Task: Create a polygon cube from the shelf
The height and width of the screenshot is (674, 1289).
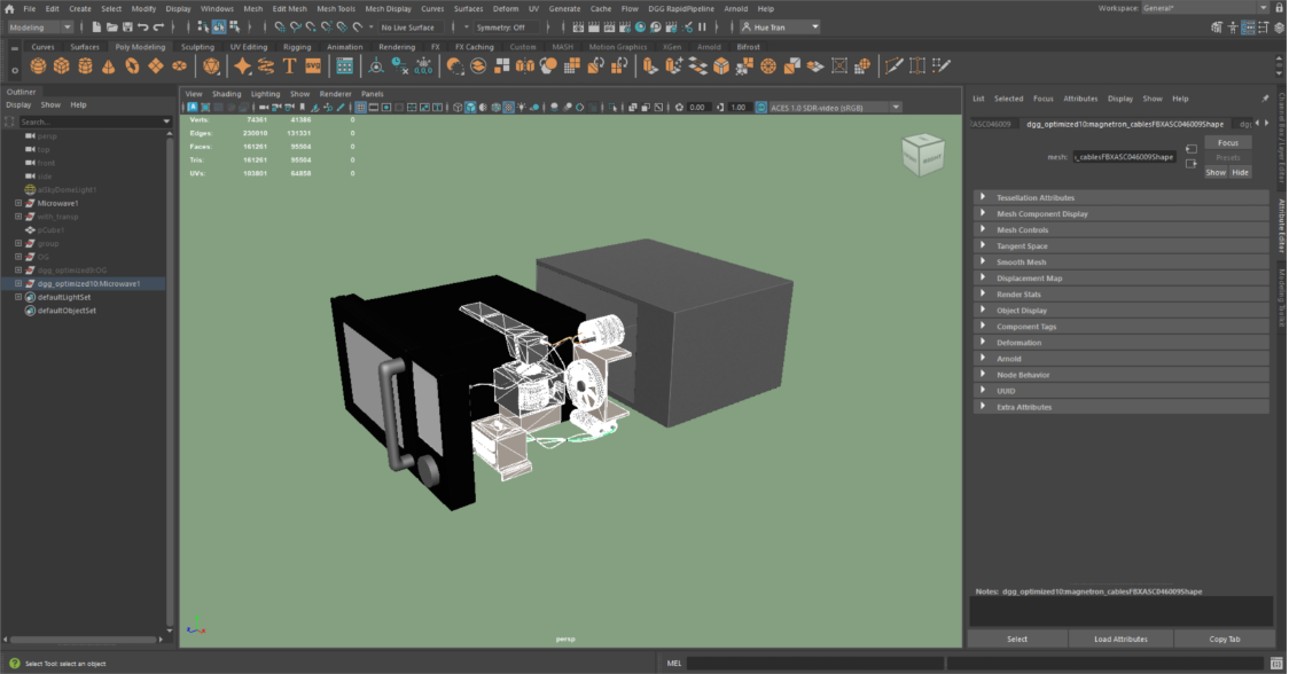Action: (x=61, y=66)
